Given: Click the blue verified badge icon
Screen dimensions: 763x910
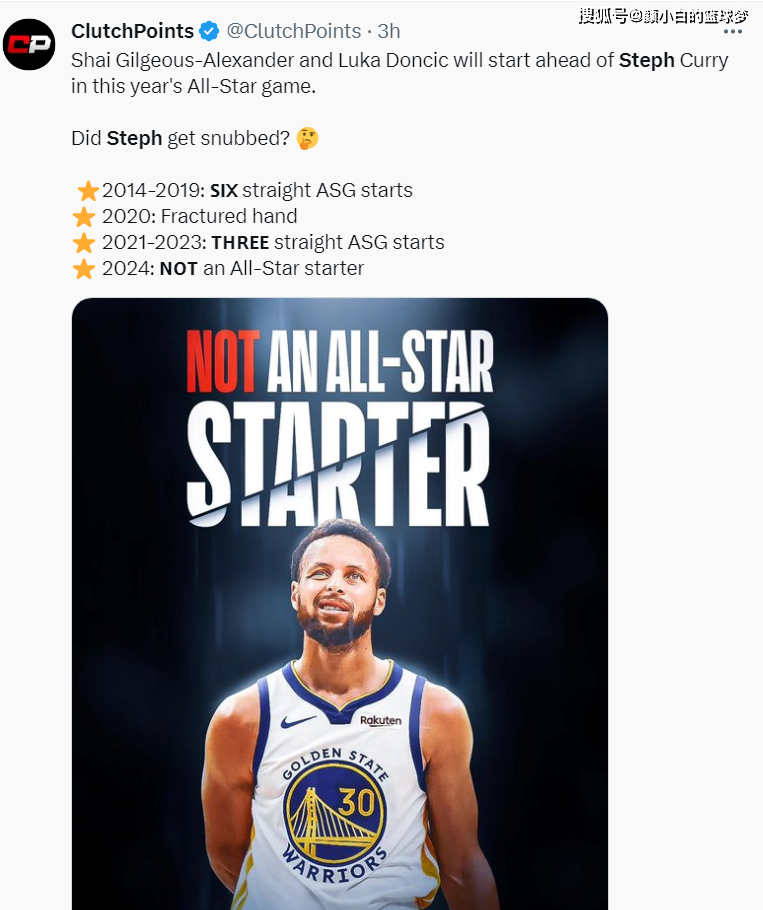Looking at the screenshot, I should click(x=209, y=31).
